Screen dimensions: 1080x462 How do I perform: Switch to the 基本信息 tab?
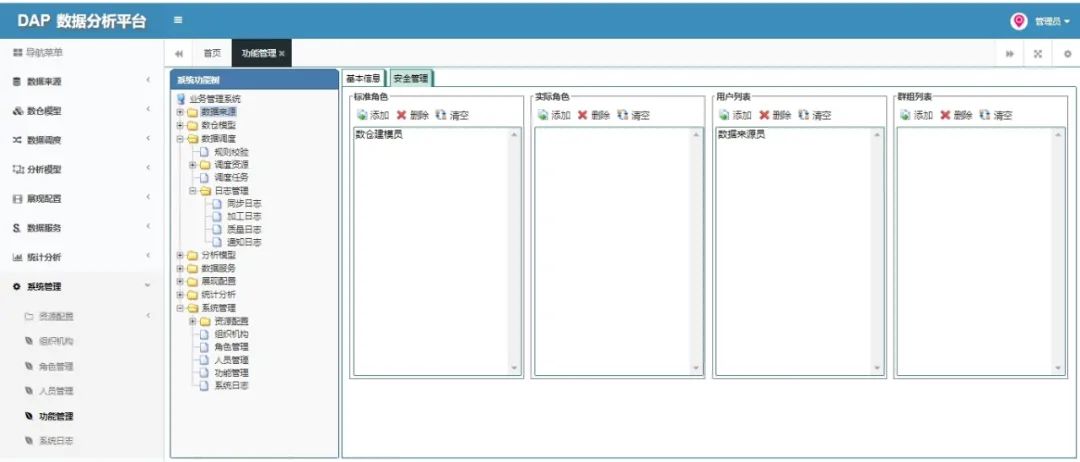[x=363, y=78]
